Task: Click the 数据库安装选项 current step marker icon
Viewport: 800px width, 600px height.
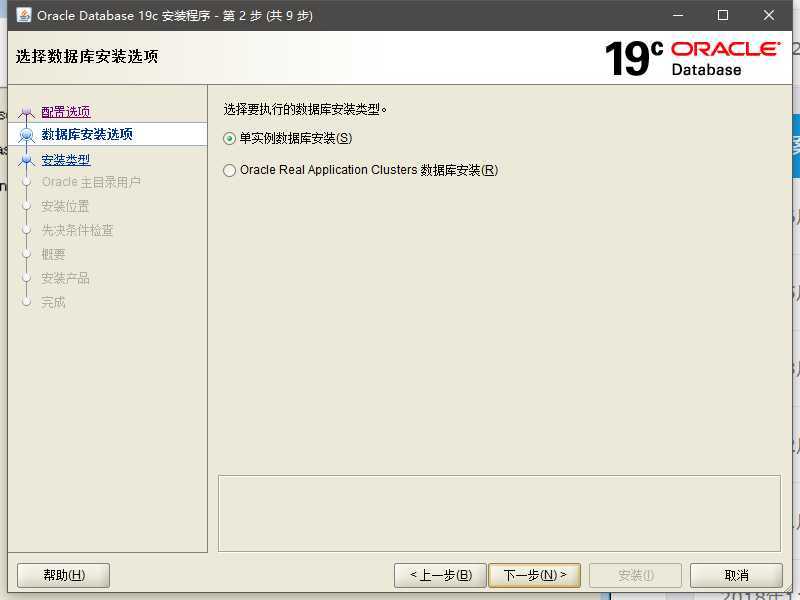Action: click(x=27, y=135)
